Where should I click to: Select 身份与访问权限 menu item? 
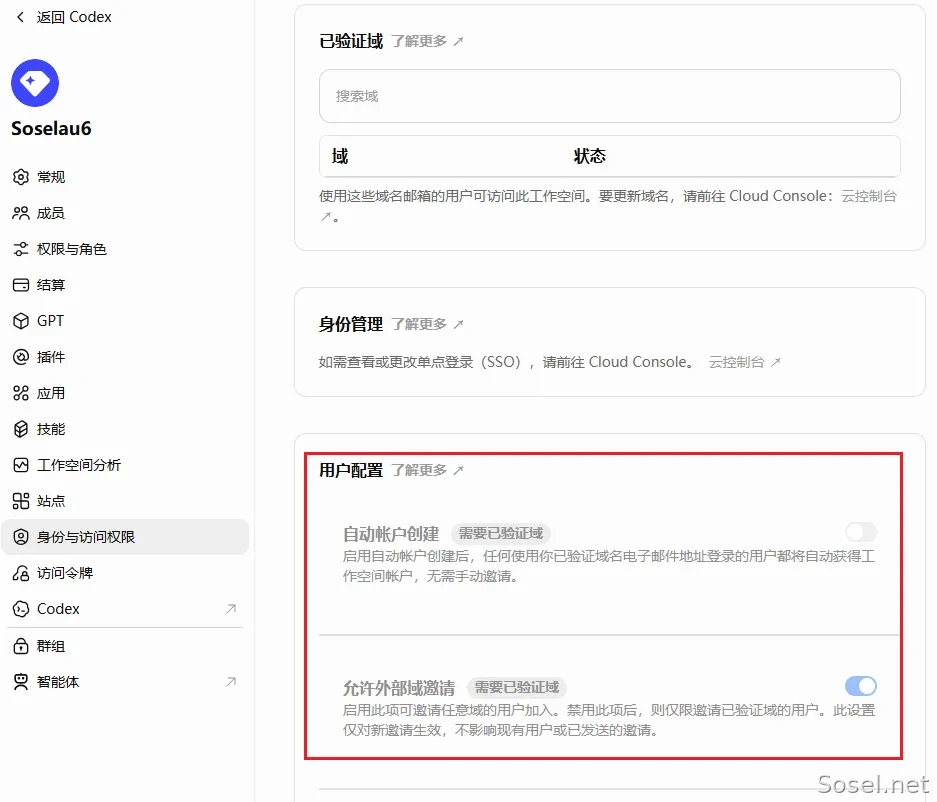pos(125,537)
